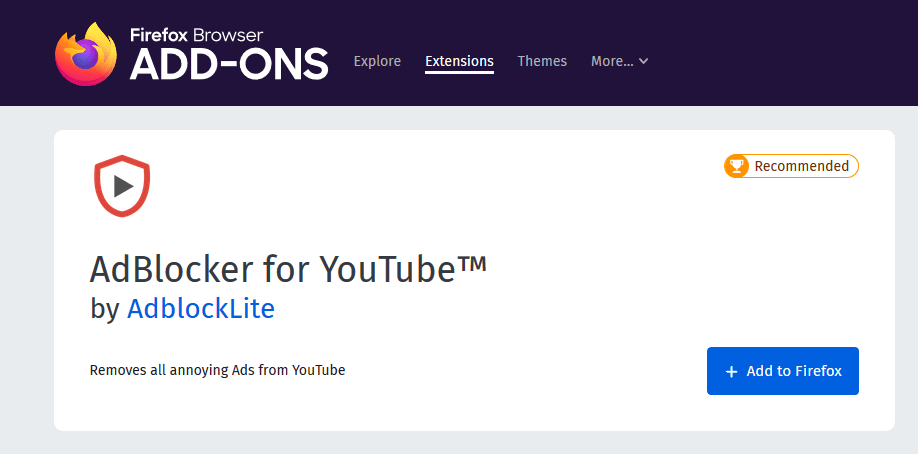Expand the chevron next to More
Screen dimensions: 918x454
point(644,61)
